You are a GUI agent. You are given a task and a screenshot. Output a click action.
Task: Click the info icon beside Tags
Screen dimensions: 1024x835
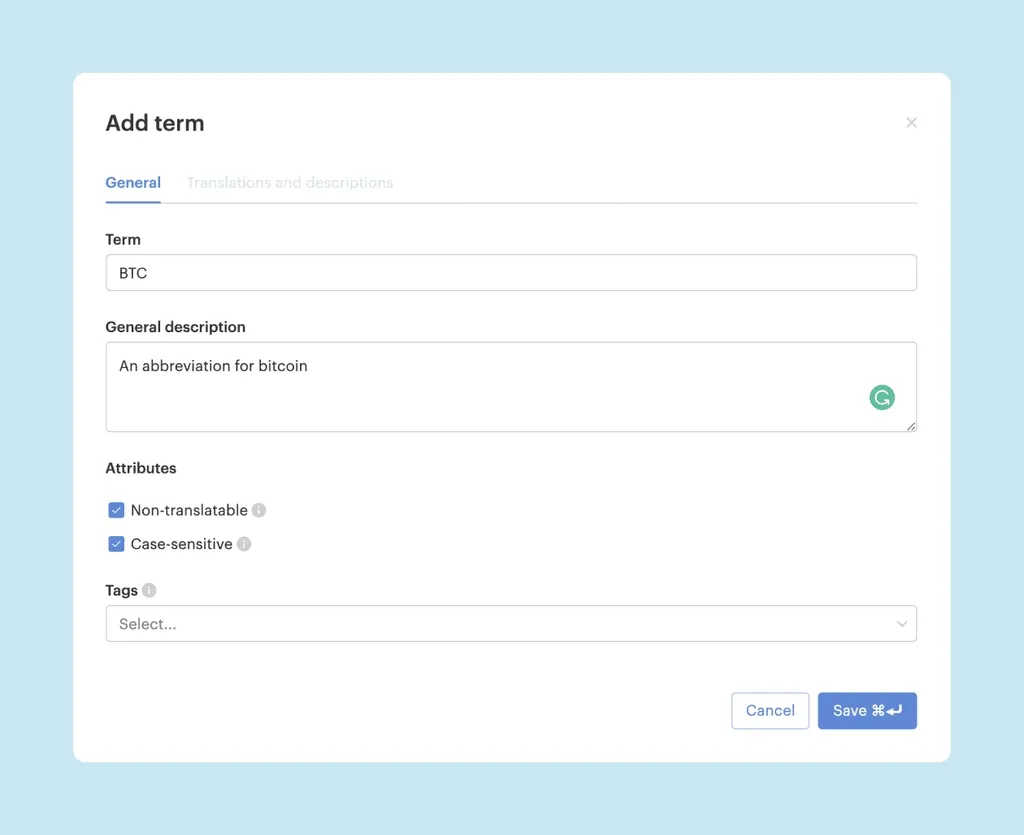coord(149,590)
